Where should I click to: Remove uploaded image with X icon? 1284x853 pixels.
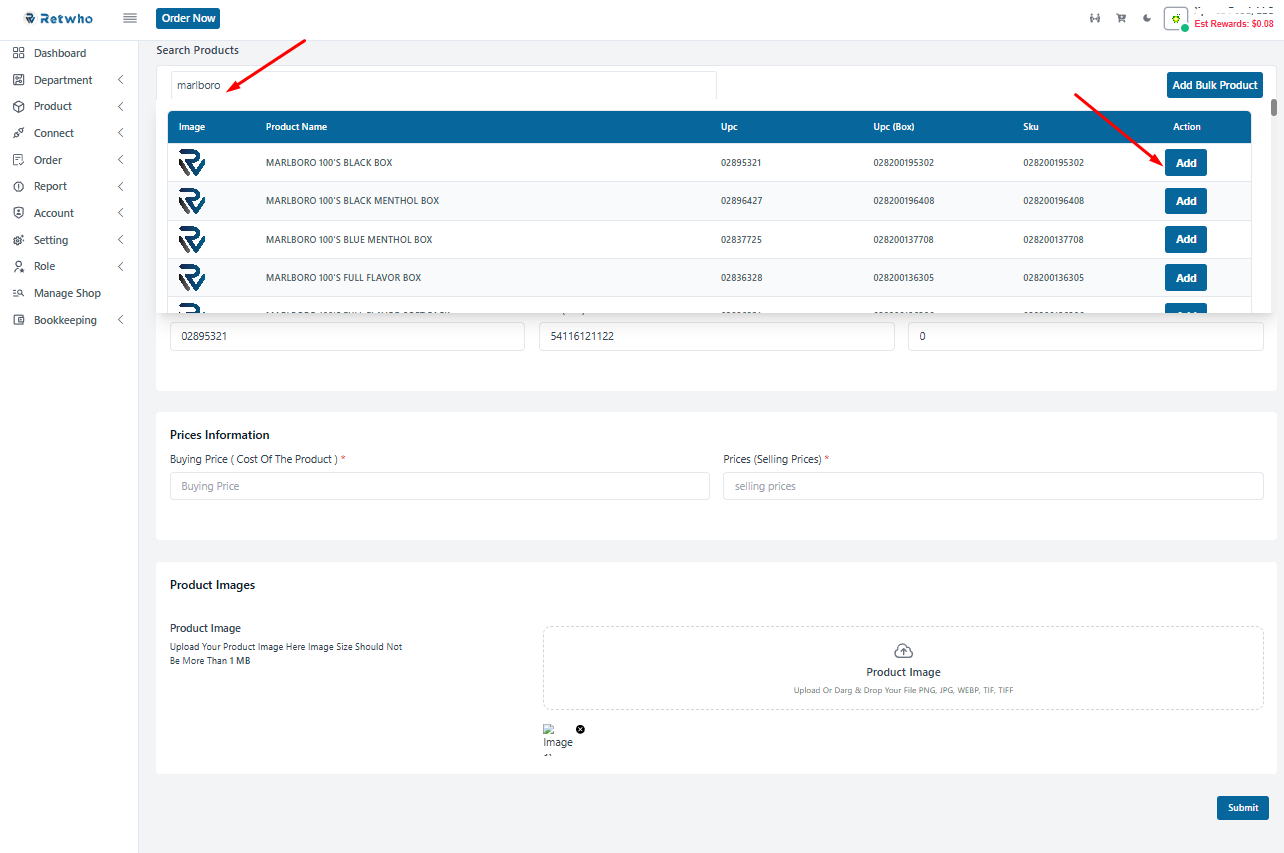580,729
